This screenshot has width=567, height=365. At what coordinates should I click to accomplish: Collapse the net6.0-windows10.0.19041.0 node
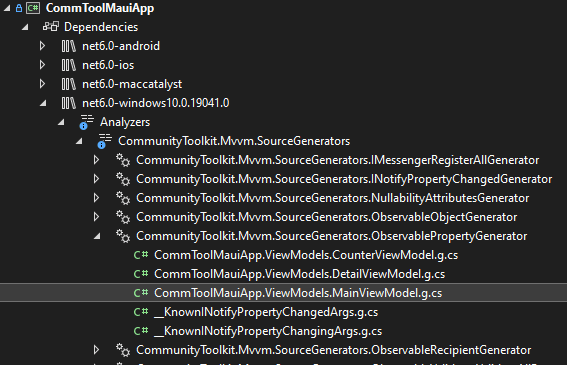point(43,103)
